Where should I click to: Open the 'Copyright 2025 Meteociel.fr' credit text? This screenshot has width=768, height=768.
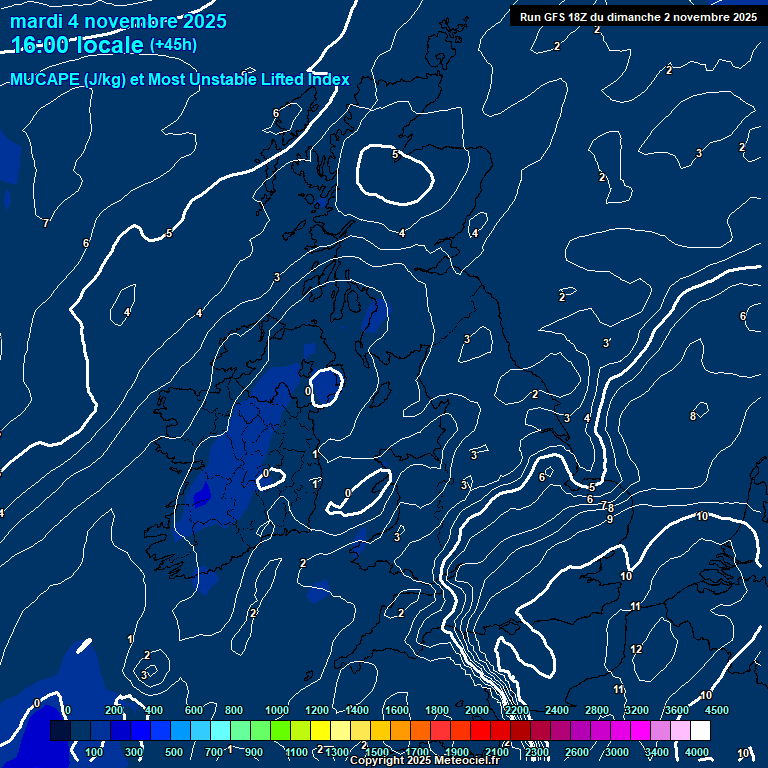(x=425, y=760)
